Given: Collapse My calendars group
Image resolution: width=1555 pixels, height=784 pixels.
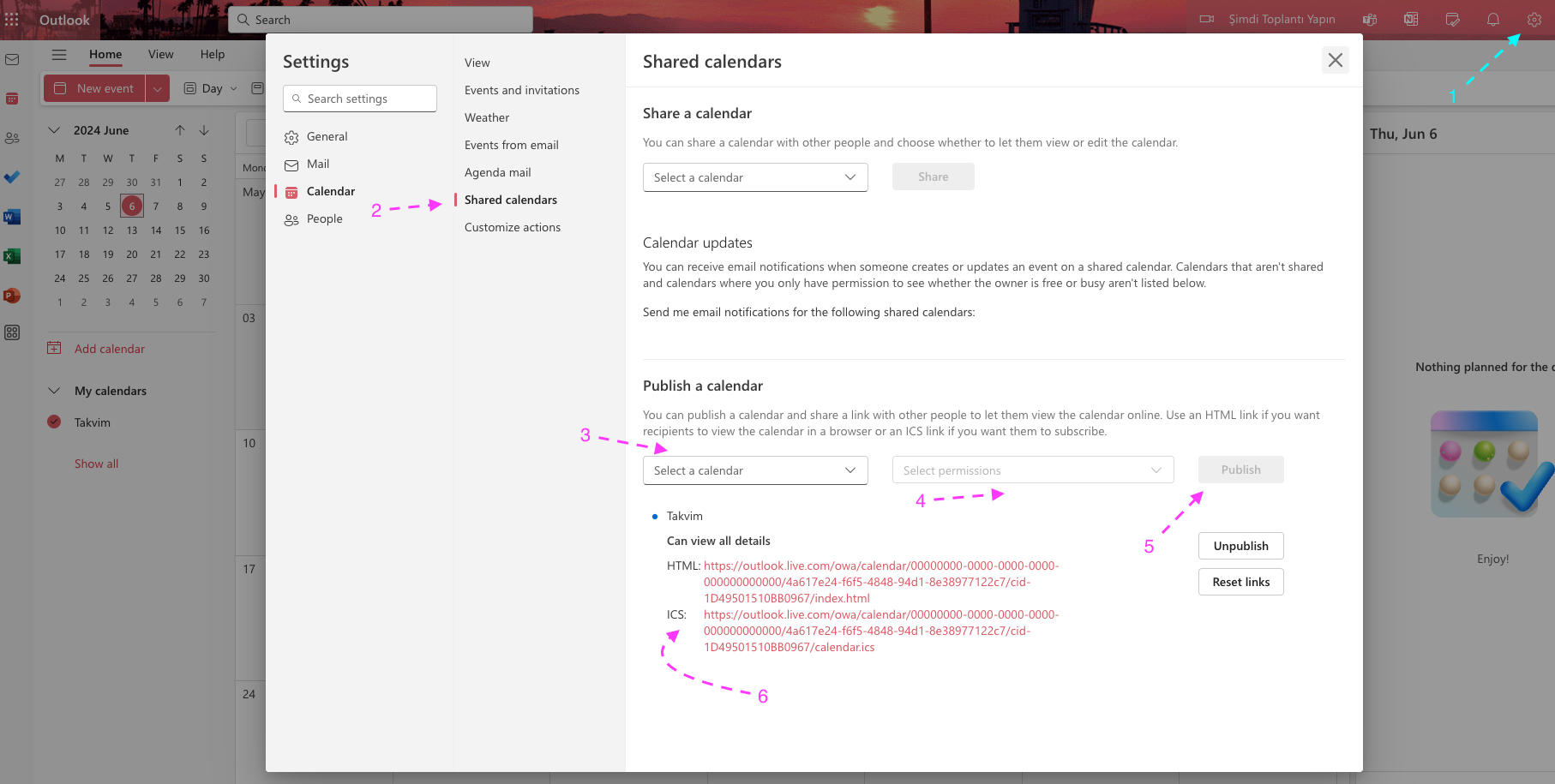Looking at the screenshot, I should pyautogui.click(x=54, y=391).
